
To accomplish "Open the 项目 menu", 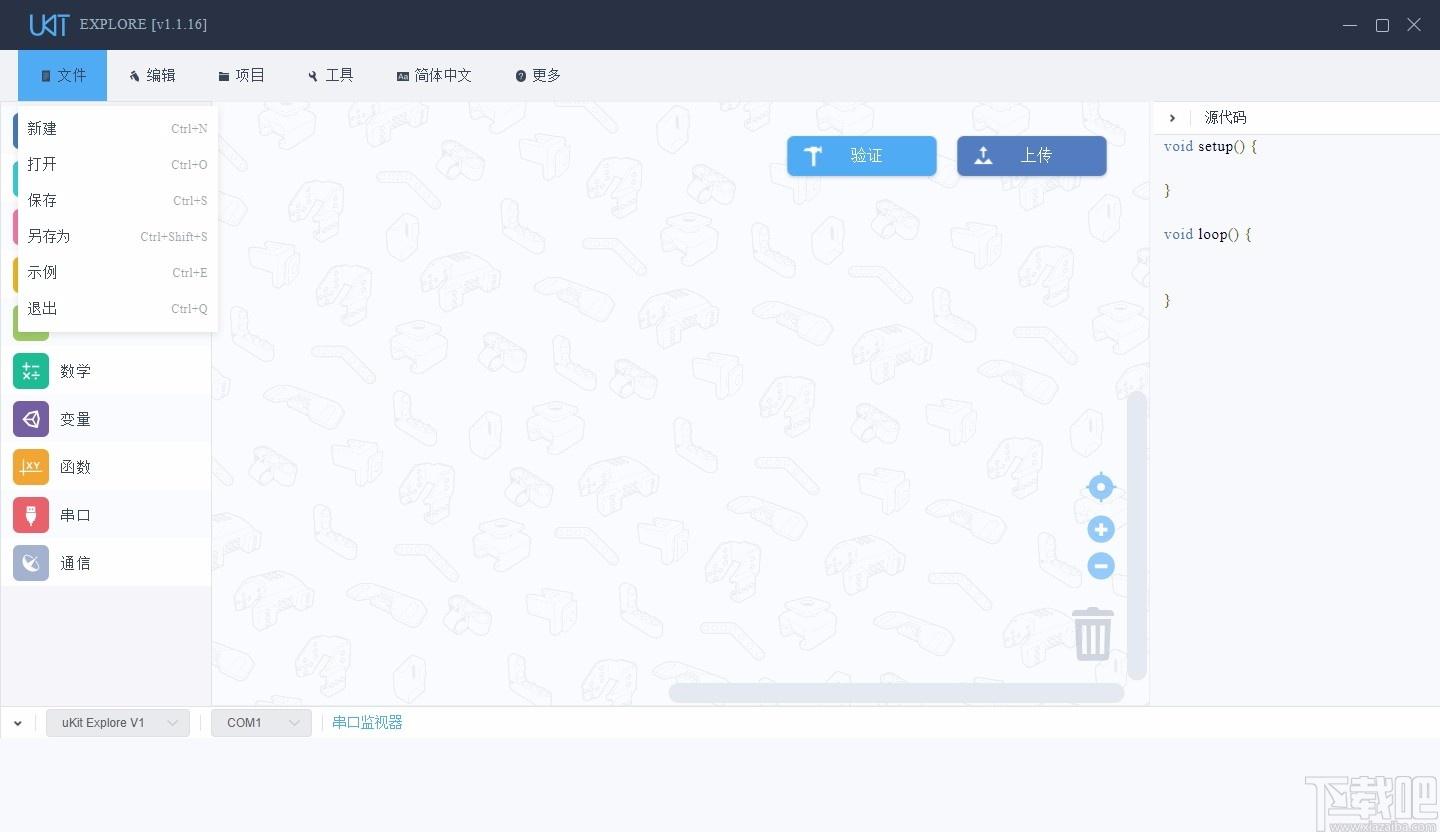I will (x=241, y=76).
